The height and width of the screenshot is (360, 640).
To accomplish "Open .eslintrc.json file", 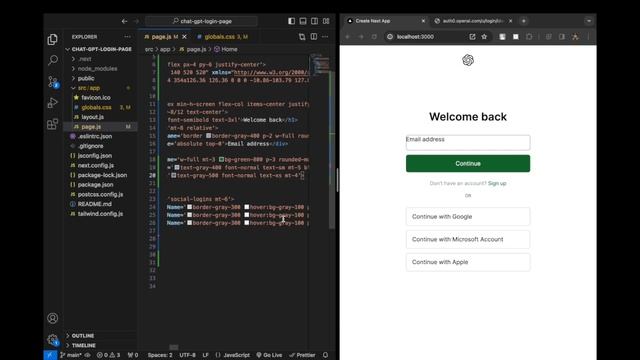I will coord(95,136).
